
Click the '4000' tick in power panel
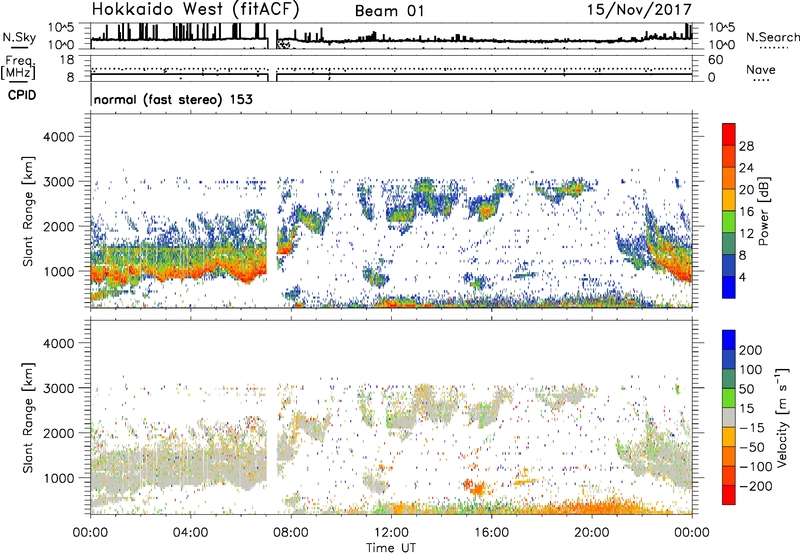point(58,137)
